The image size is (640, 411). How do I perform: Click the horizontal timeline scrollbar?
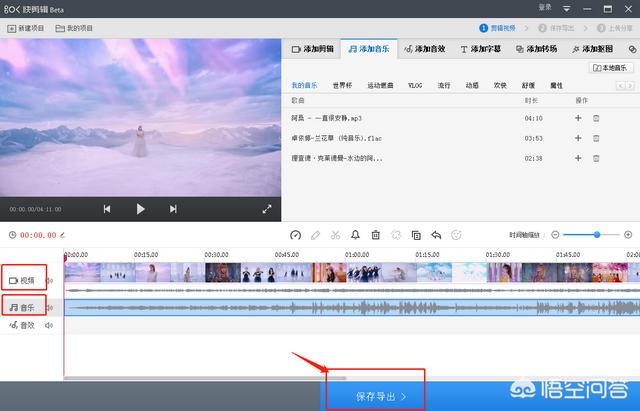coord(205,378)
